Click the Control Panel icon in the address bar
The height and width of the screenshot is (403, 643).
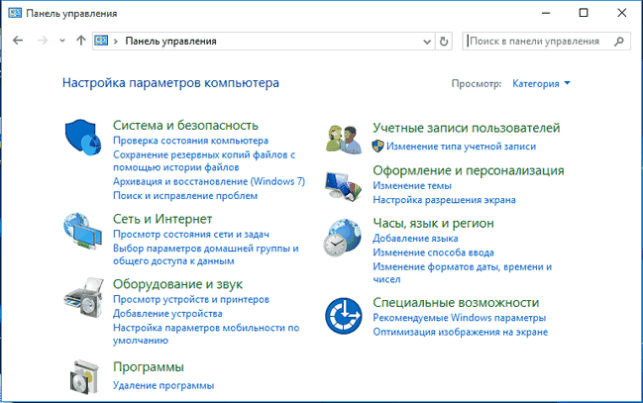pyautogui.click(x=101, y=41)
